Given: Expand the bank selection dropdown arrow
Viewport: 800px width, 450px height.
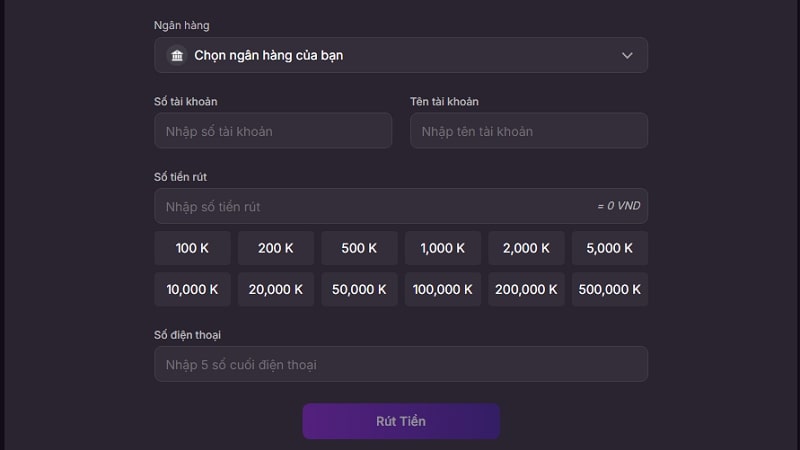Looking at the screenshot, I should [x=627, y=56].
